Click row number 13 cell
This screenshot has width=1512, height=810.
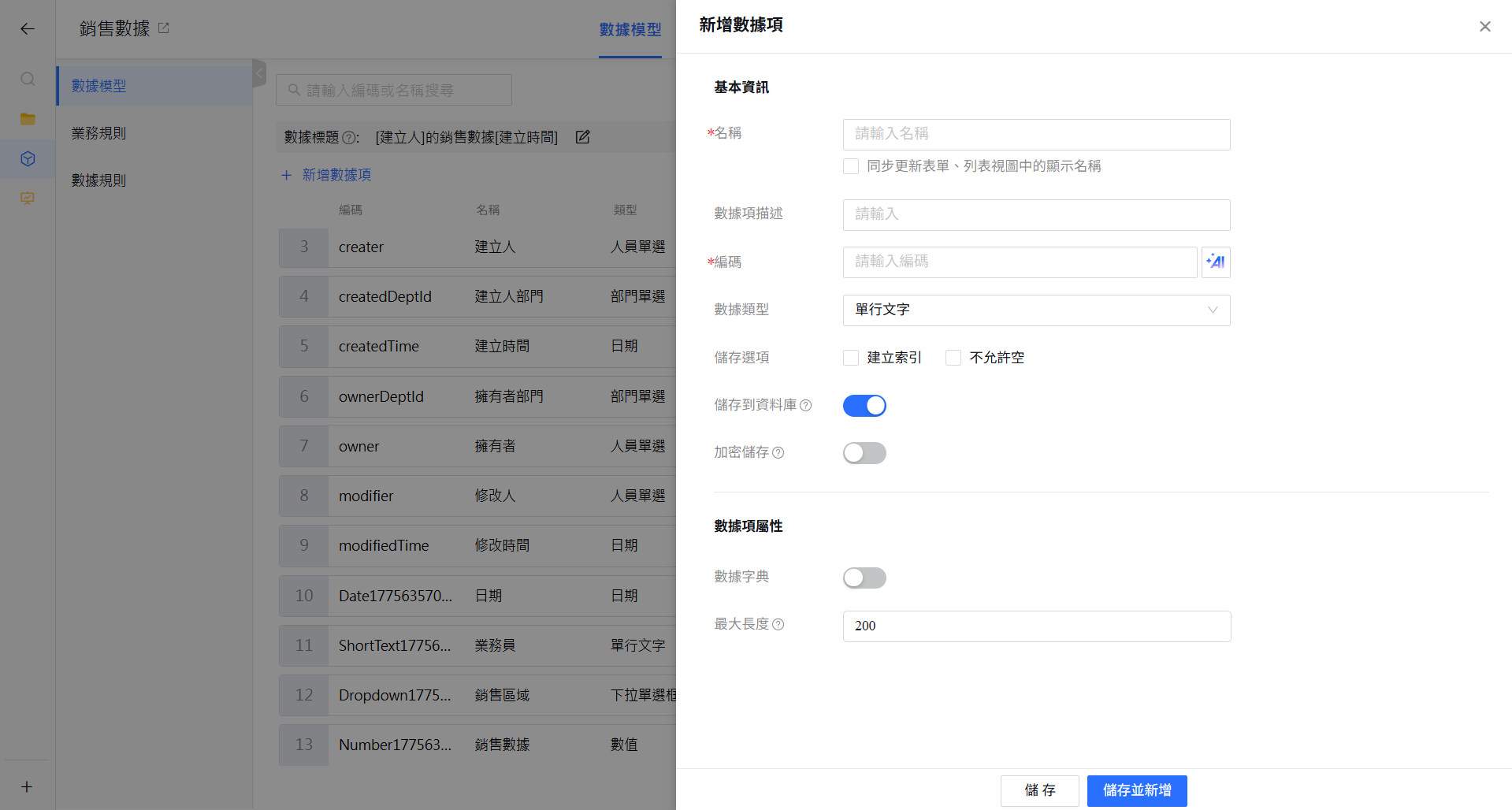[304, 745]
